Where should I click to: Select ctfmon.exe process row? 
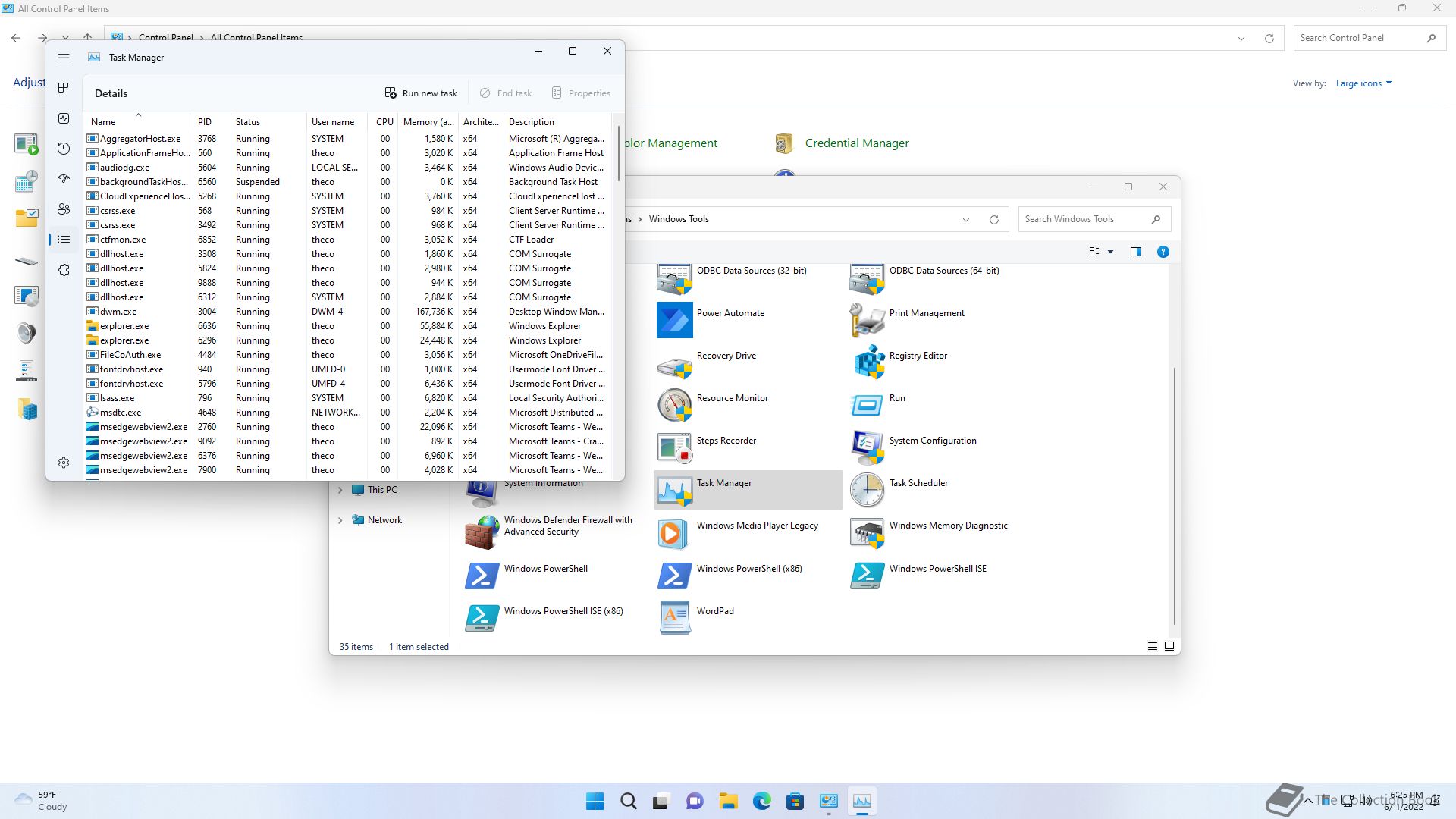pos(347,240)
